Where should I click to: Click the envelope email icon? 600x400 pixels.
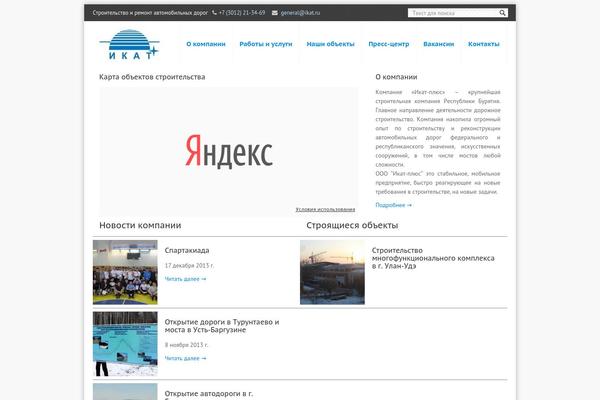[x=275, y=13]
